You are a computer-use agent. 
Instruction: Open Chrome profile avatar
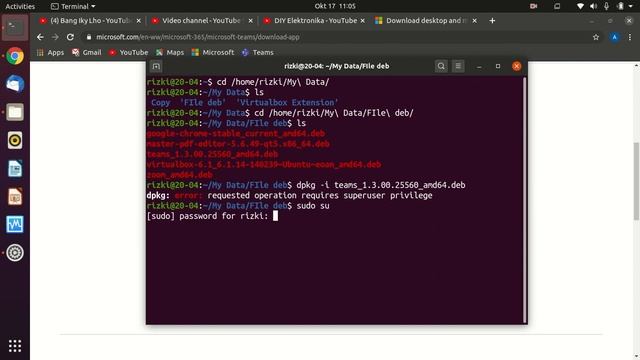point(614,37)
